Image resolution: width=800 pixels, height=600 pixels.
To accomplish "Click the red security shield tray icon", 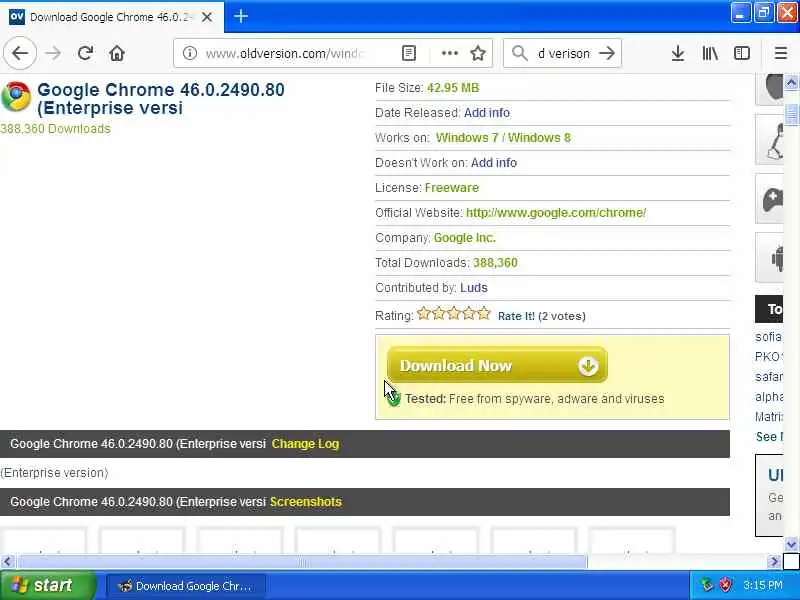I will pos(726,585).
